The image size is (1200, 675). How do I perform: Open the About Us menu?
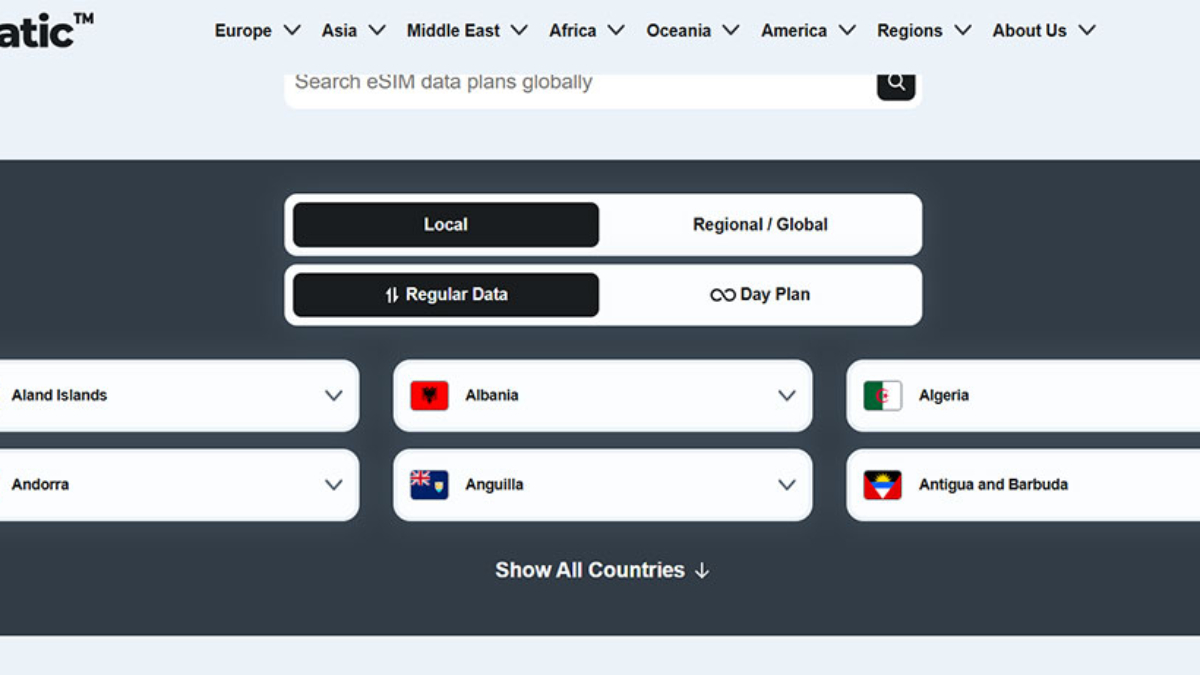click(1043, 31)
